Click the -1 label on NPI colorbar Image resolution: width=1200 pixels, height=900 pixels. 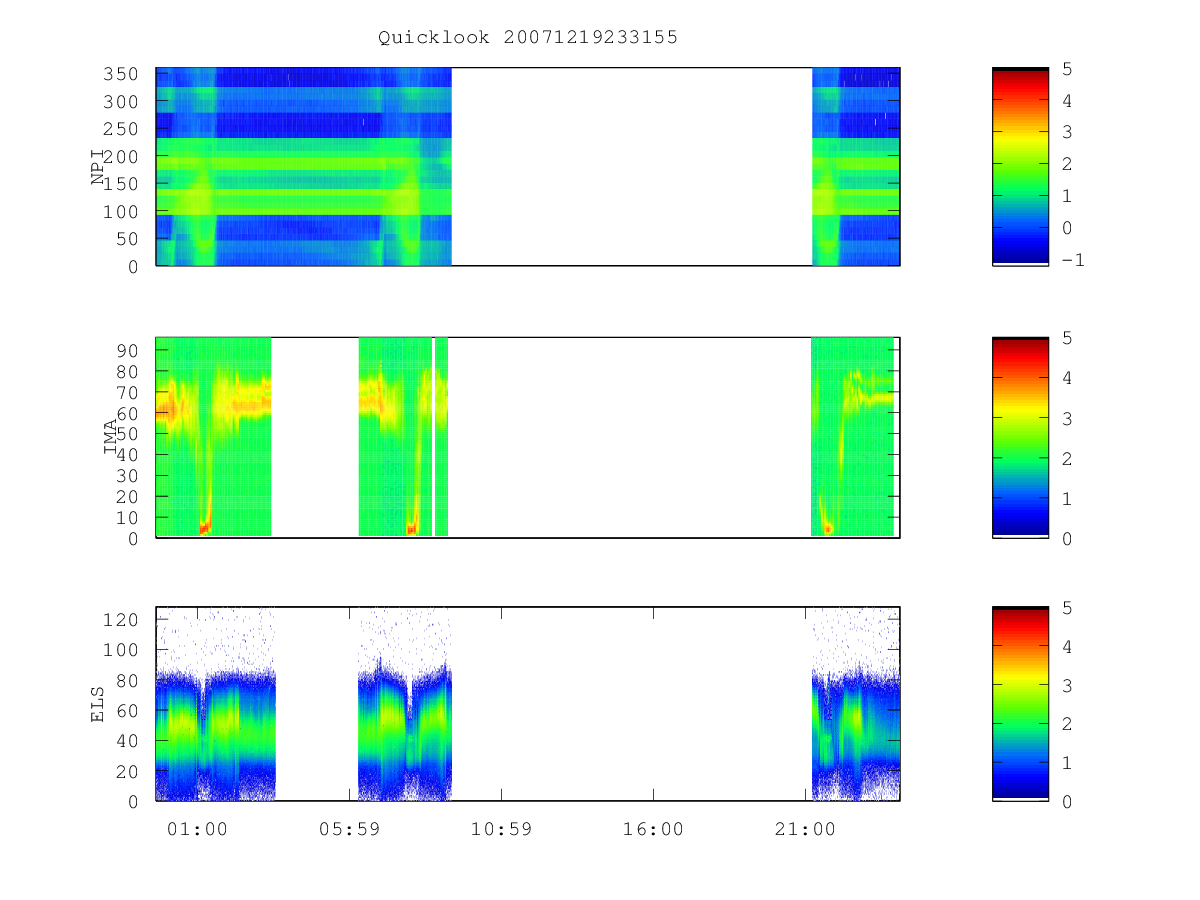pos(1071,260)
